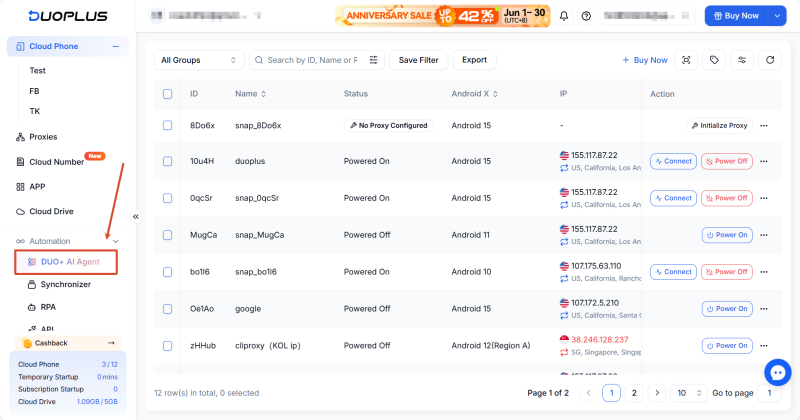The height and width of the screenshot is (420, 800).
Task: Open more options for 0qcSr row
Action: (764, 198)
